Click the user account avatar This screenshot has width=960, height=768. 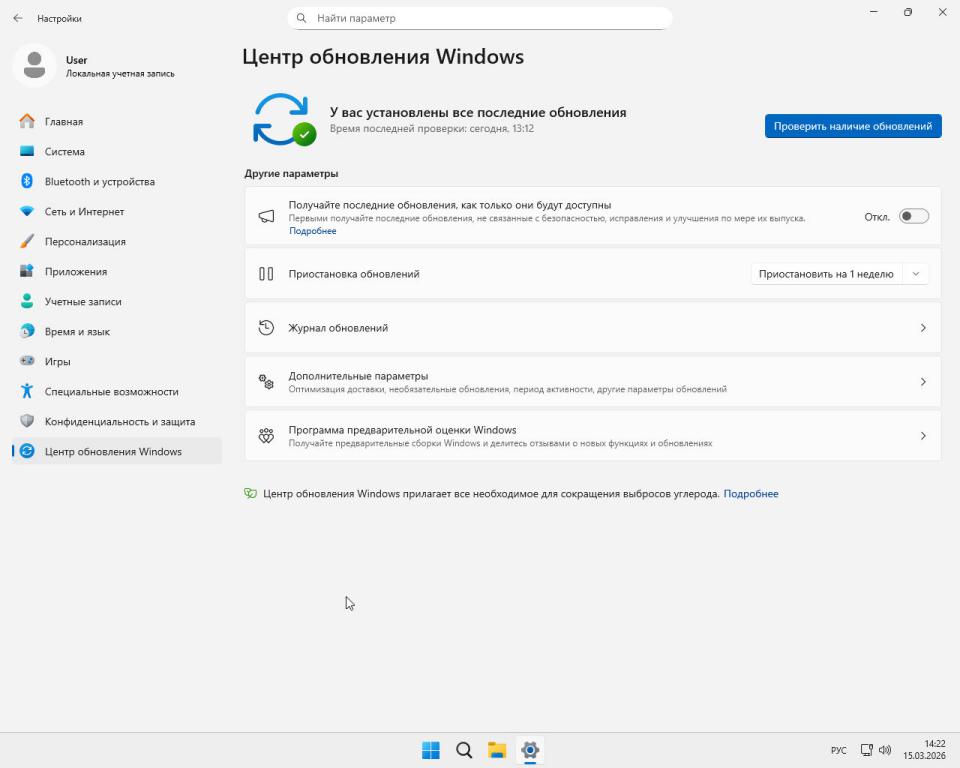pyautogui.click(x=35, y=66)
